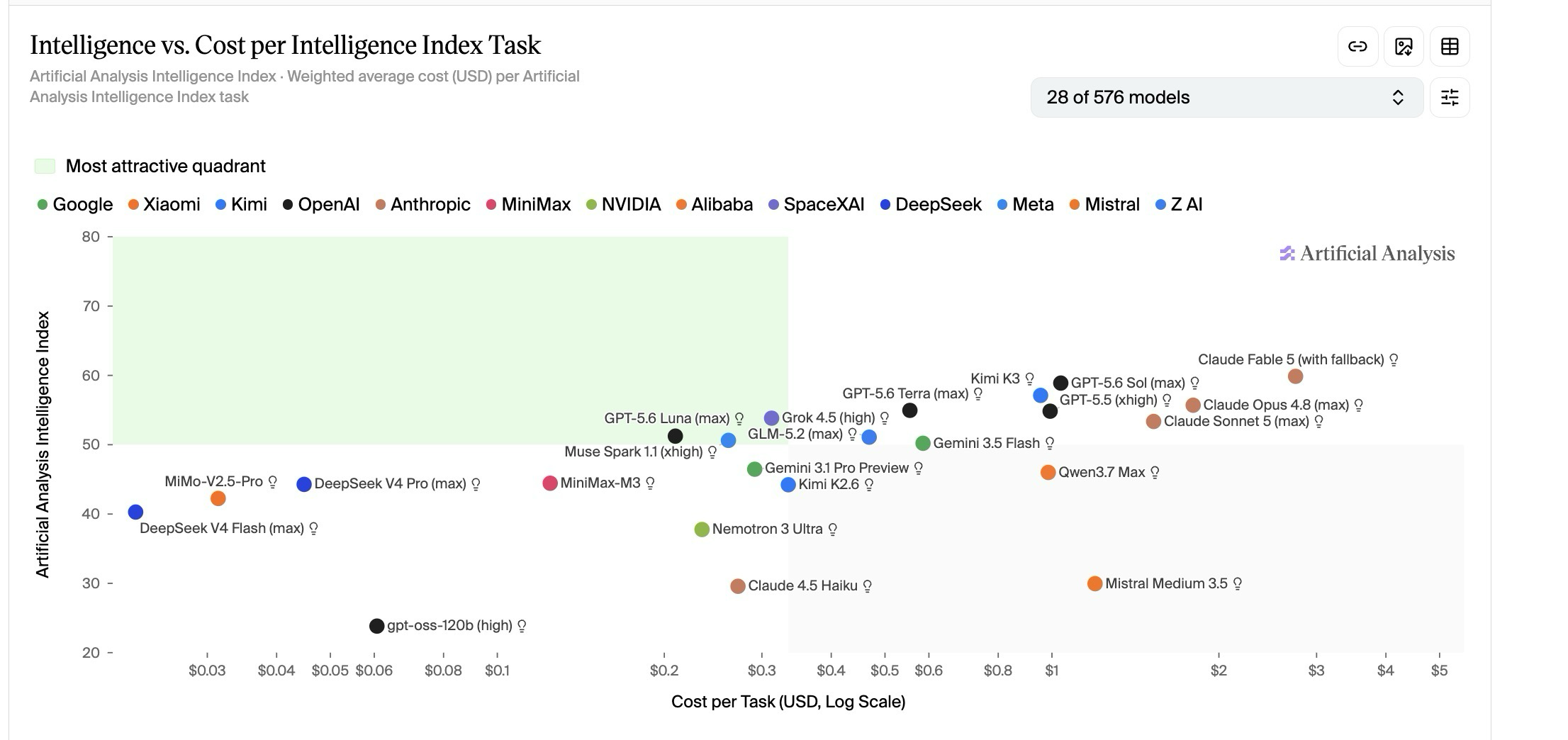Toggle the Xiaomi legend entry
Image resolution: width=1568 pixels, height=740 pixels.
pyautogui.click(x=164, y=205)
